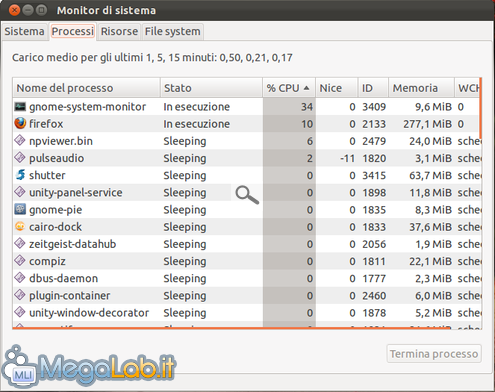Open the File system tab
Image resolution: width=495 pixels, height=392 pixels.
coord(173,31)
